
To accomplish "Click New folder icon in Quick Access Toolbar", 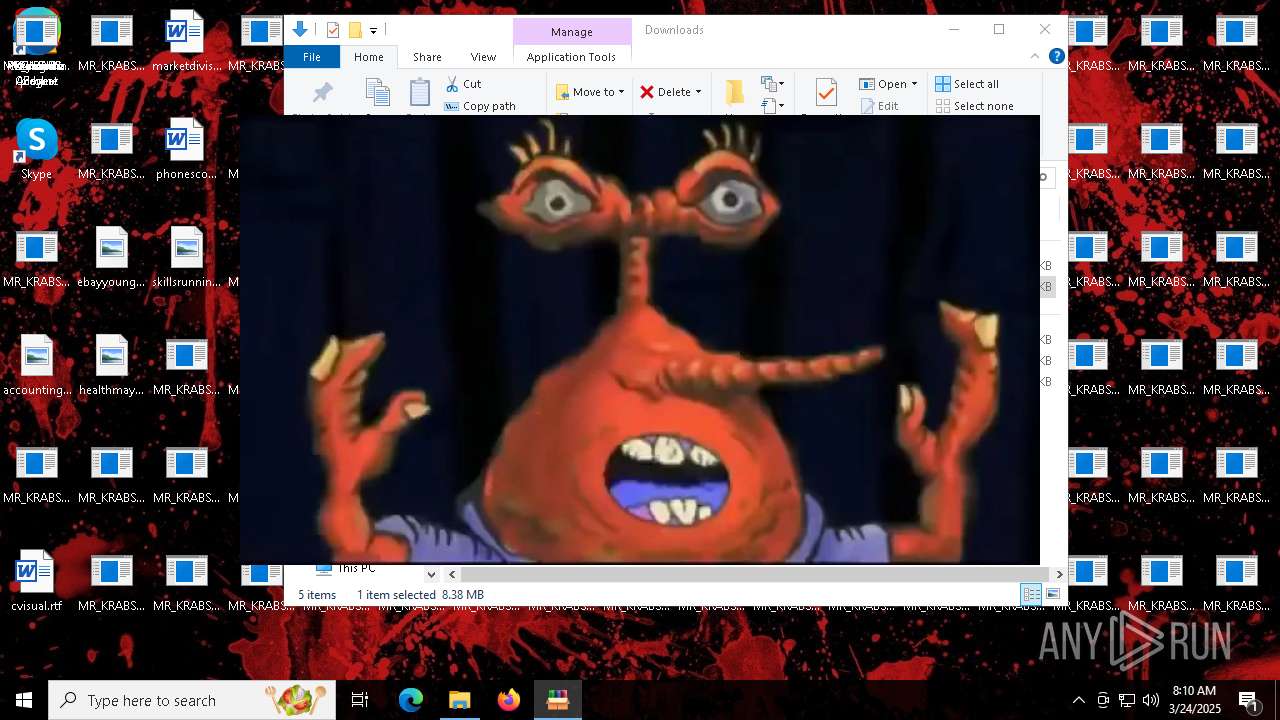I will pyautogui.click(x=354, y=30).
